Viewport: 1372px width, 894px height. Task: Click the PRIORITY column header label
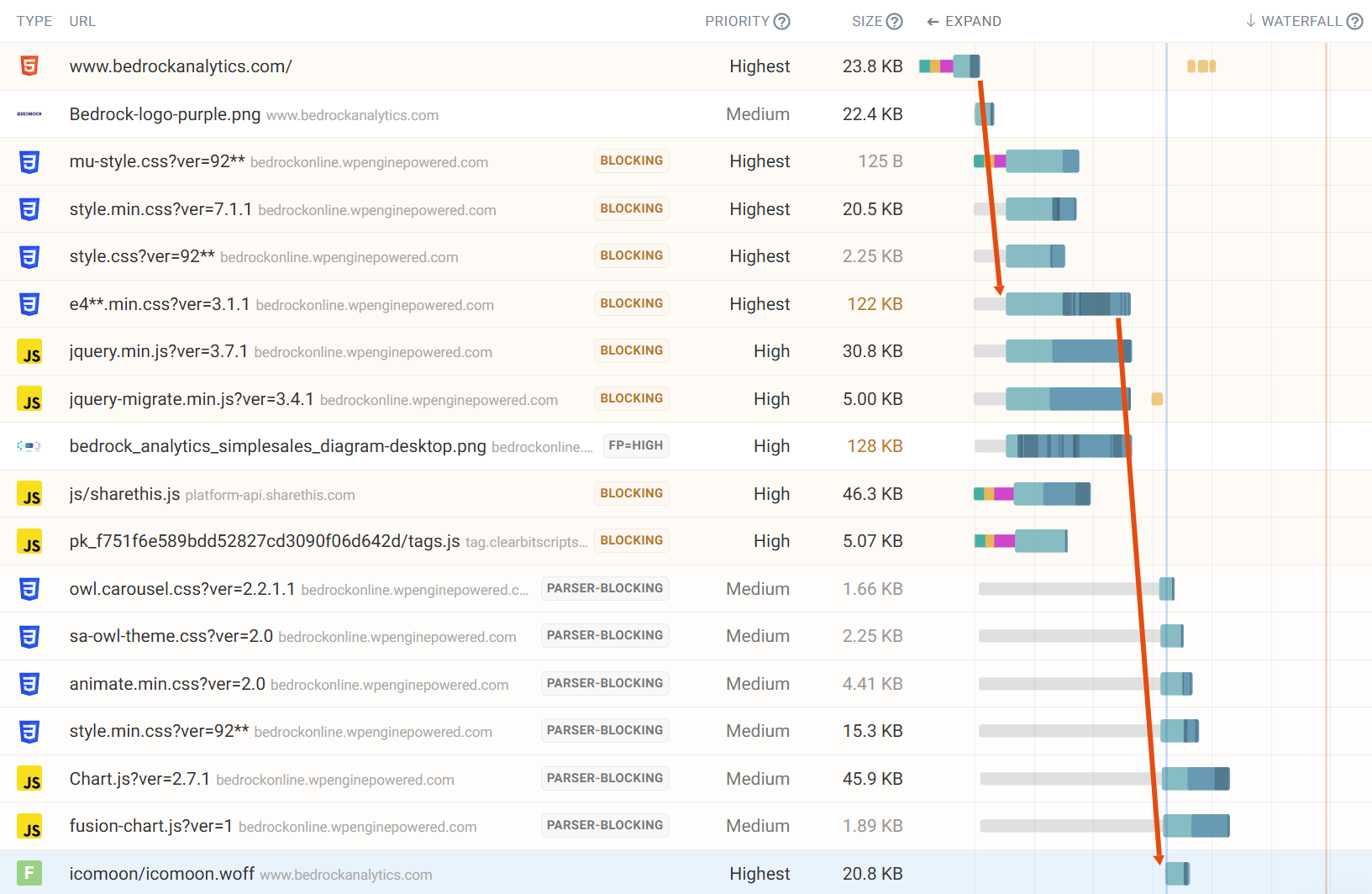tap(737, 22)
